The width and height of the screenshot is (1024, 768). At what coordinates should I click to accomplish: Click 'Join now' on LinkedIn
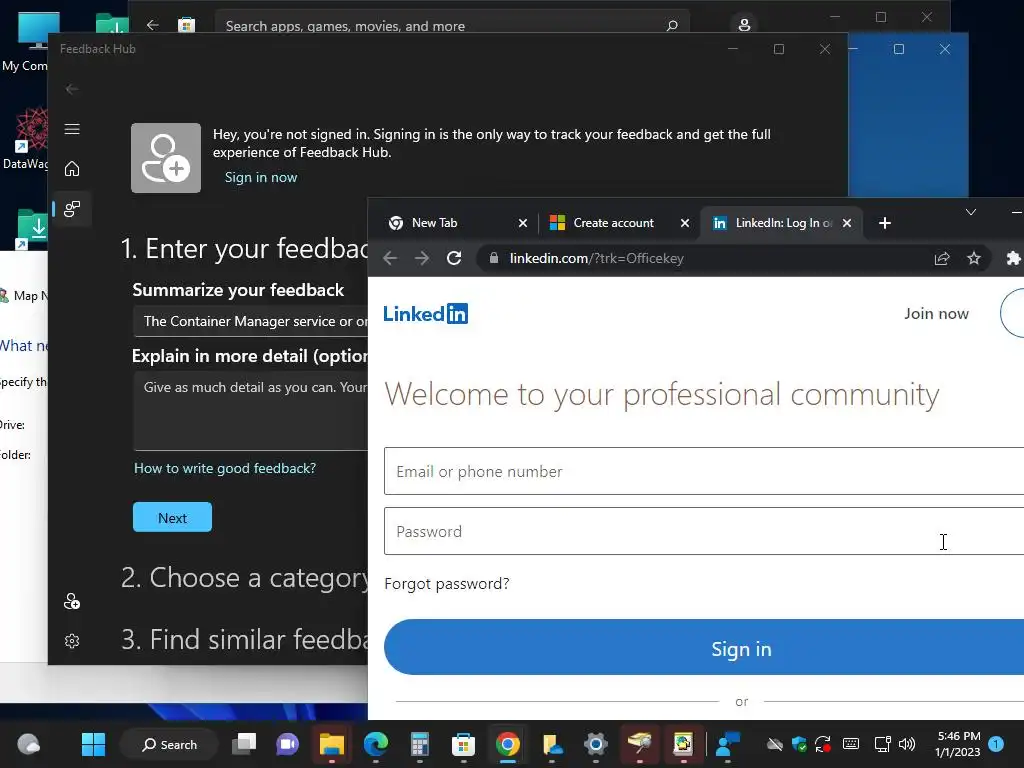[936, 313]
